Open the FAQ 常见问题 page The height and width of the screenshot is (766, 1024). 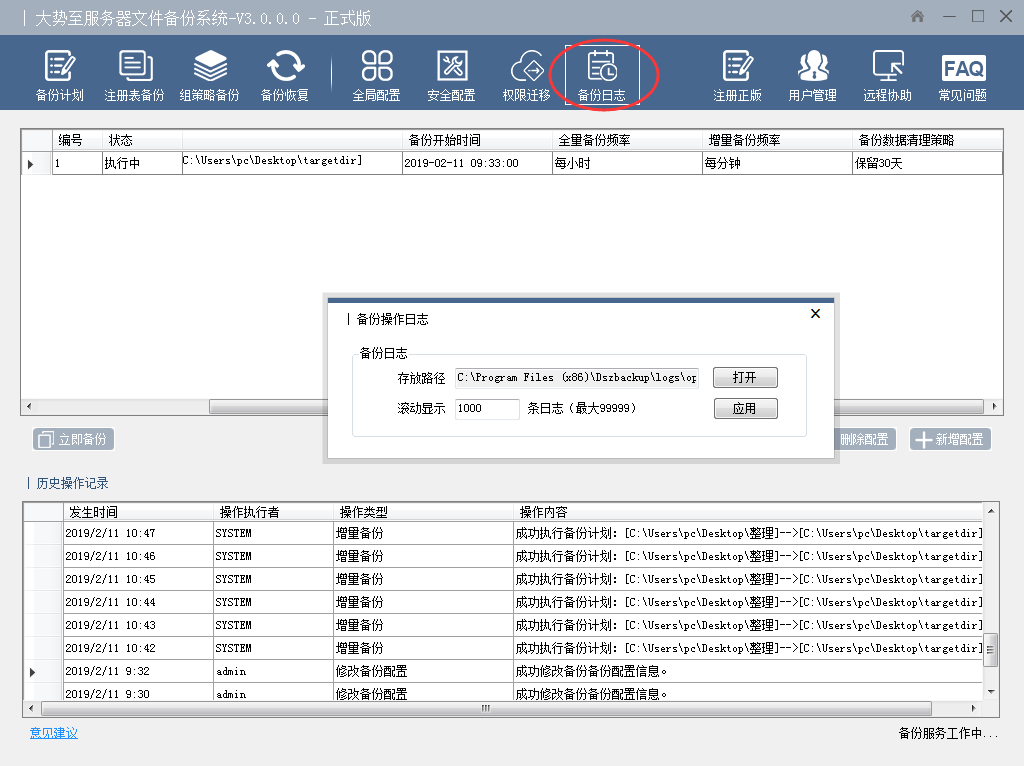coord(962,76)
